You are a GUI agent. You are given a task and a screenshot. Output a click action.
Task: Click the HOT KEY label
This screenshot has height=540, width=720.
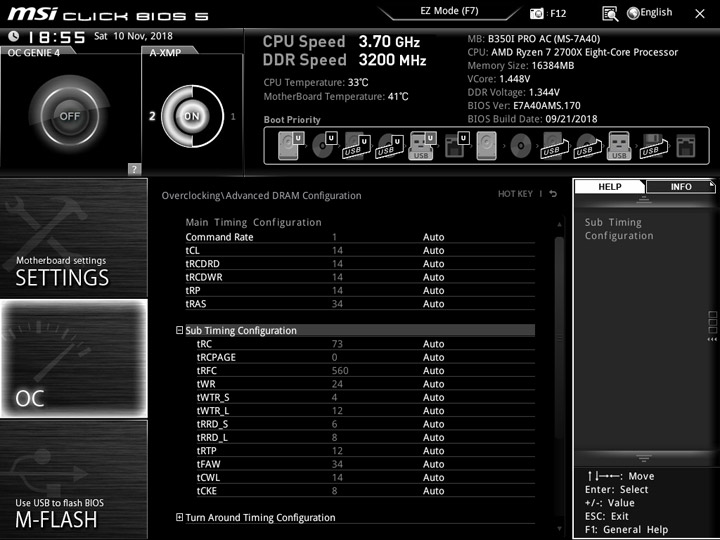point(515,194)
